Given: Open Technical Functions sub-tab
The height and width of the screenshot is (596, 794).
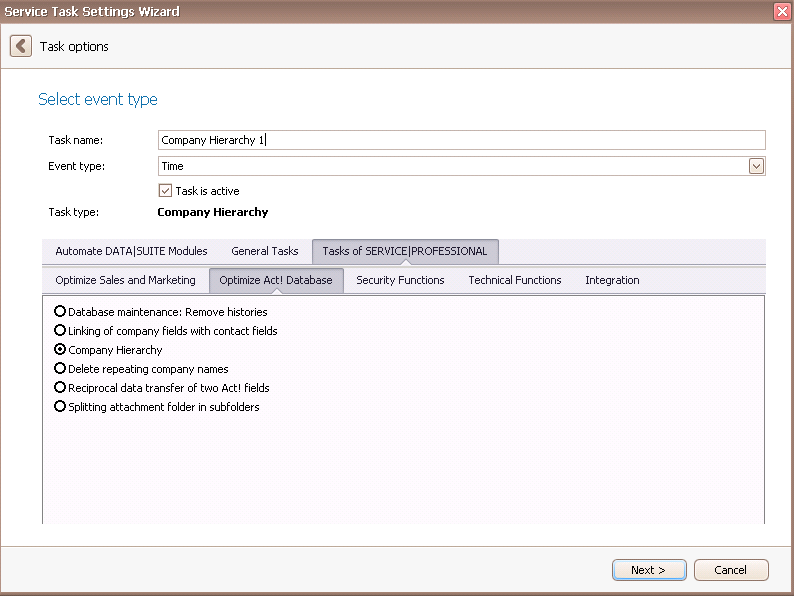Looking at the screenshot, I should pyautogui.click(x=514, y=280).
